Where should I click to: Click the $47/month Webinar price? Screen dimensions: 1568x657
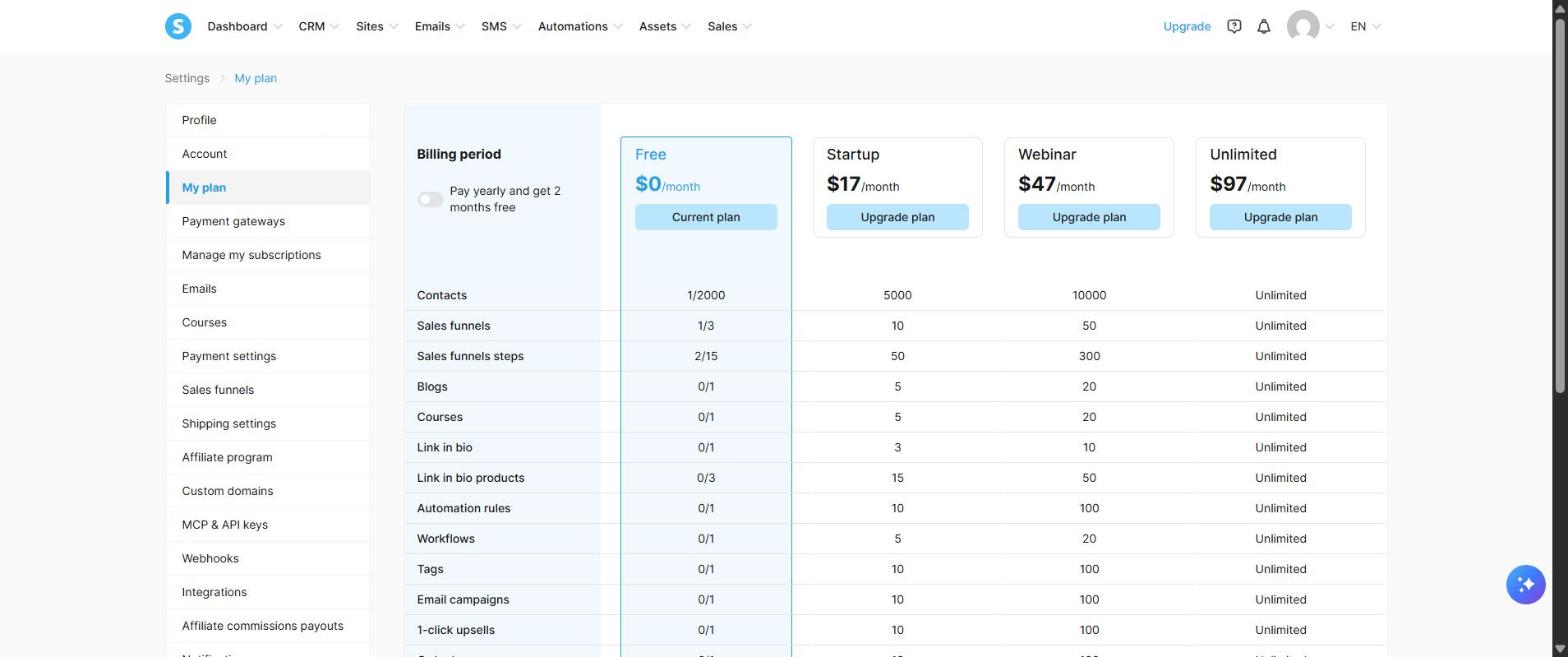(1056, 184)
